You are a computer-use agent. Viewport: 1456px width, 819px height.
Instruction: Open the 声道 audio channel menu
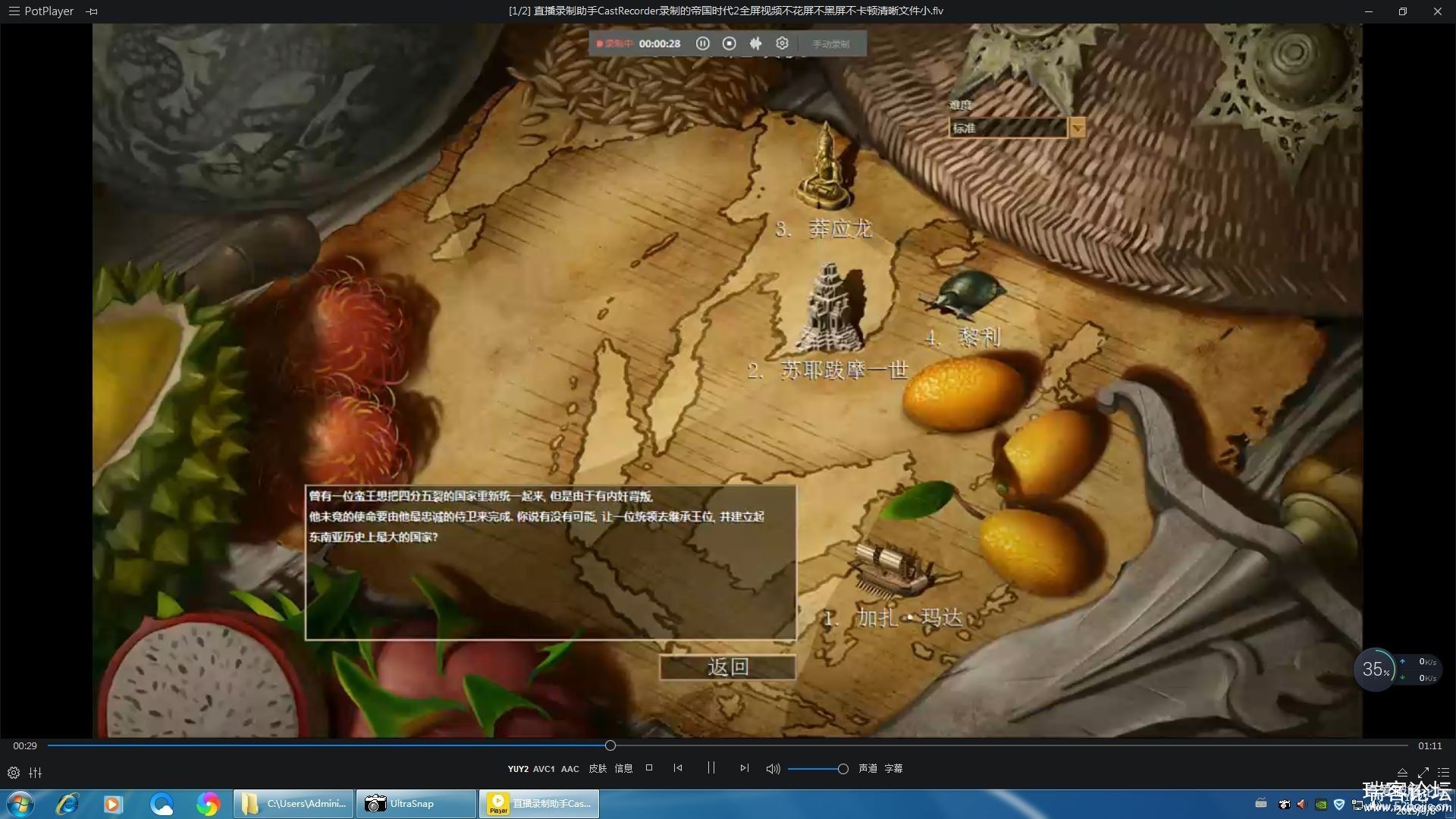click(868, 769)
